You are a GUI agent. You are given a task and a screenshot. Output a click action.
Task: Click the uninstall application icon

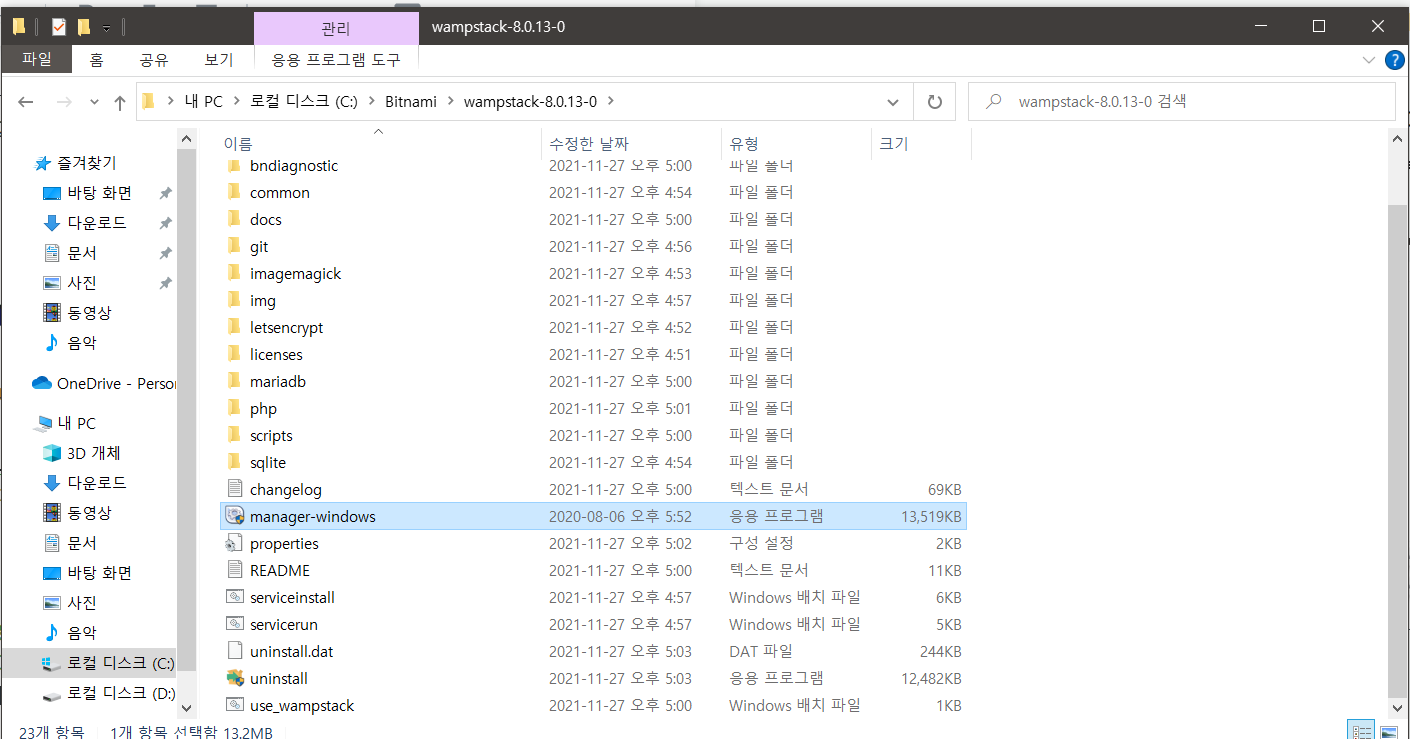point(235,678)
